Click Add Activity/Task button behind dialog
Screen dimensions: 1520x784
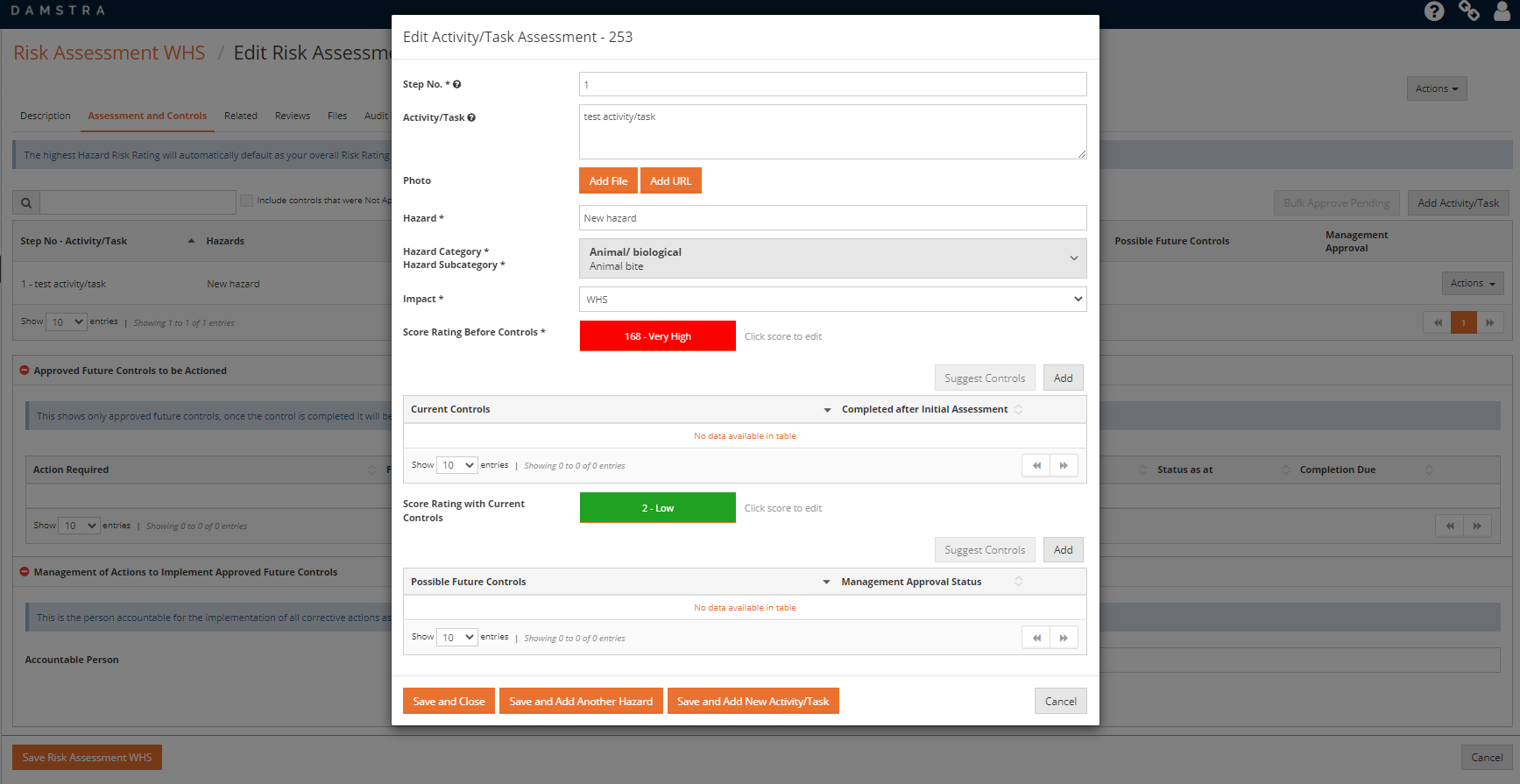(1459, 203)
